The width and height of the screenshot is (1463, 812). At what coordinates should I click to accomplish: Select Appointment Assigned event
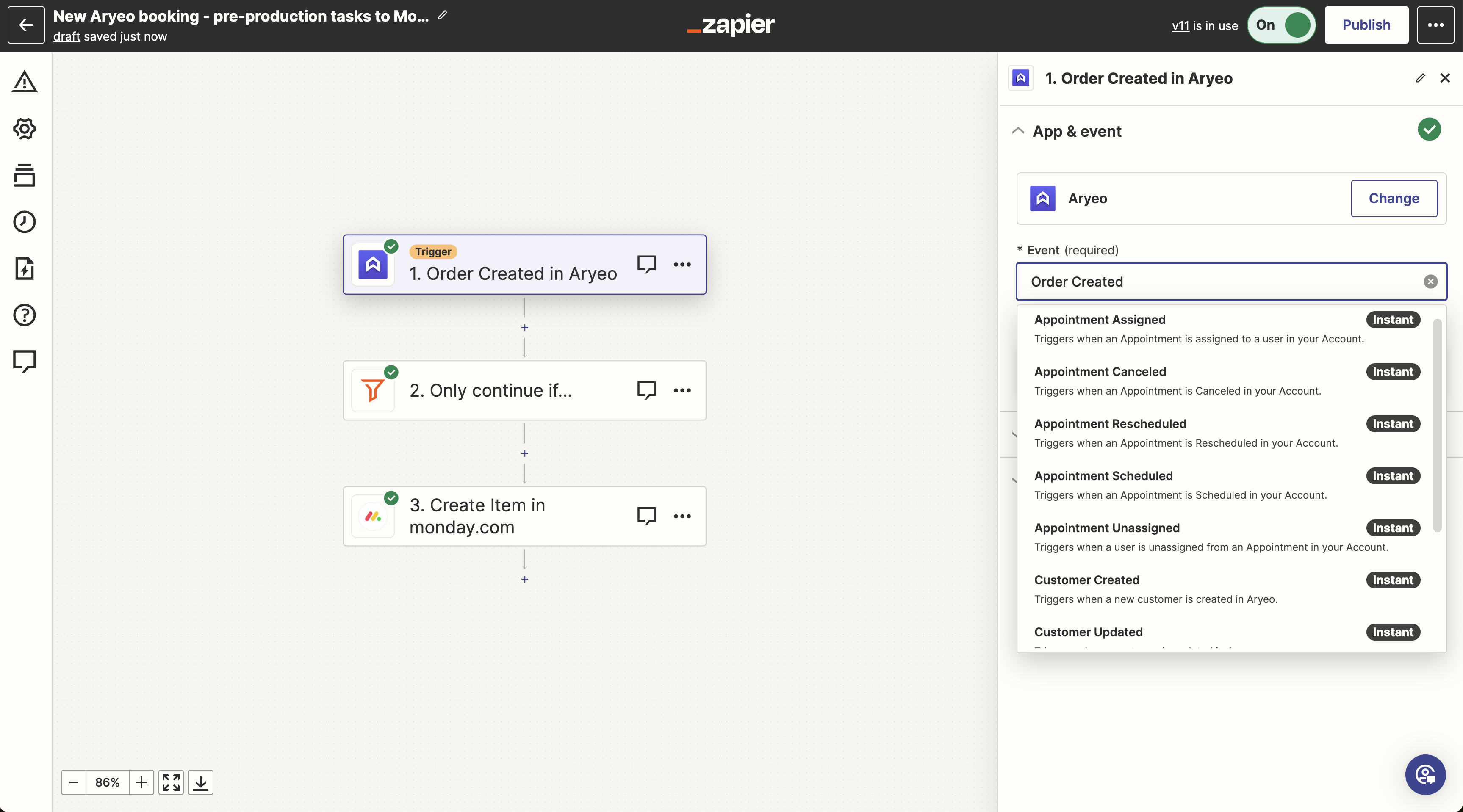(x=1227, y=329)
